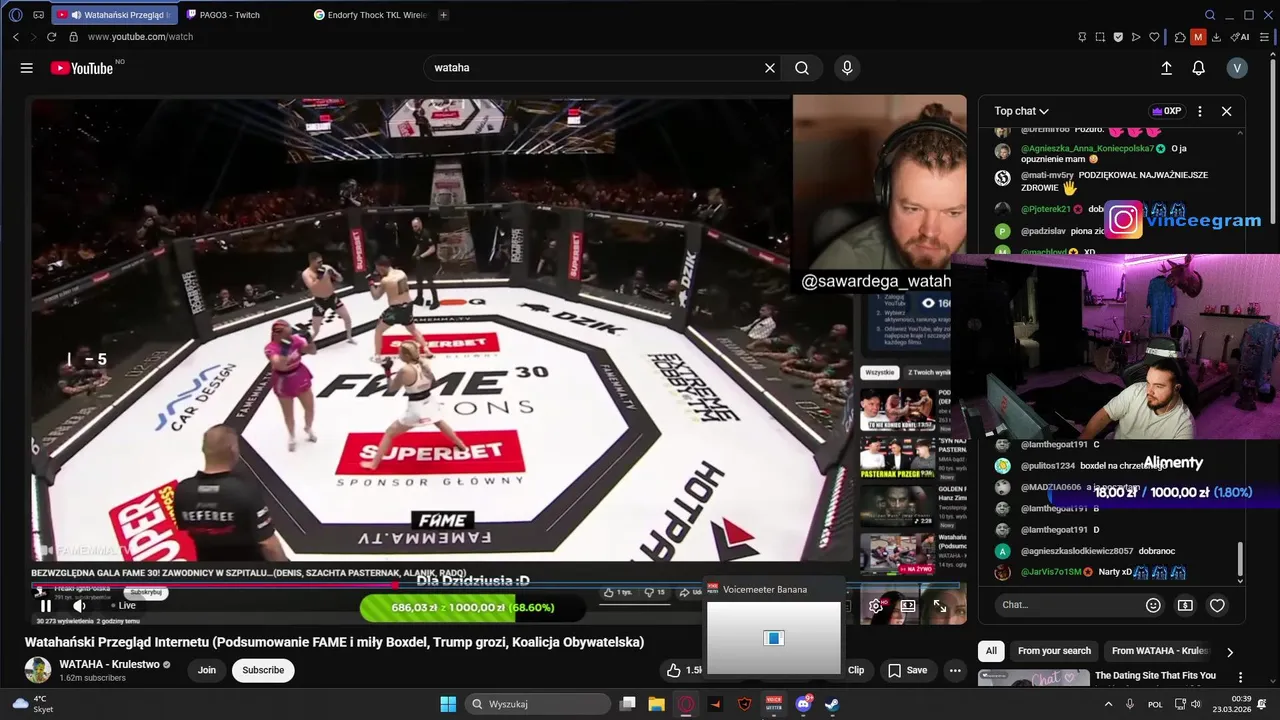
Task: Clear the search box with X
Action: [770, 68]
